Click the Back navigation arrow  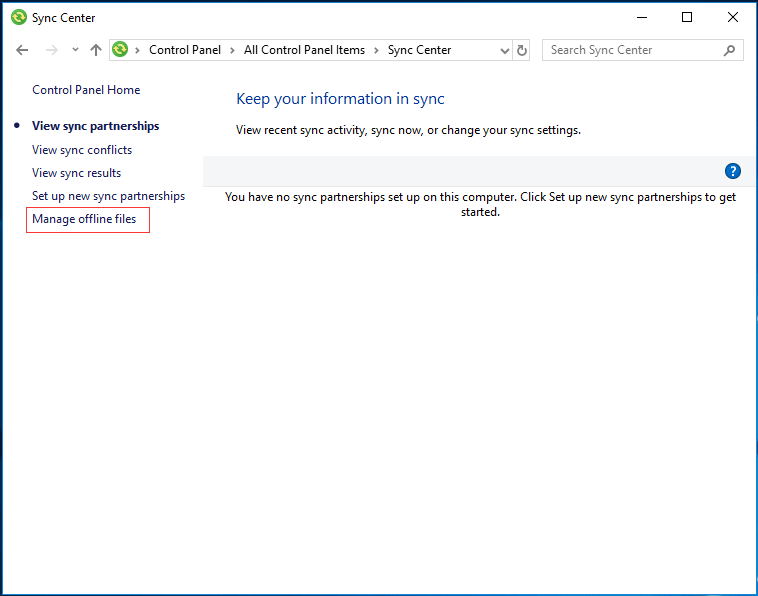(x=22, y=50)
